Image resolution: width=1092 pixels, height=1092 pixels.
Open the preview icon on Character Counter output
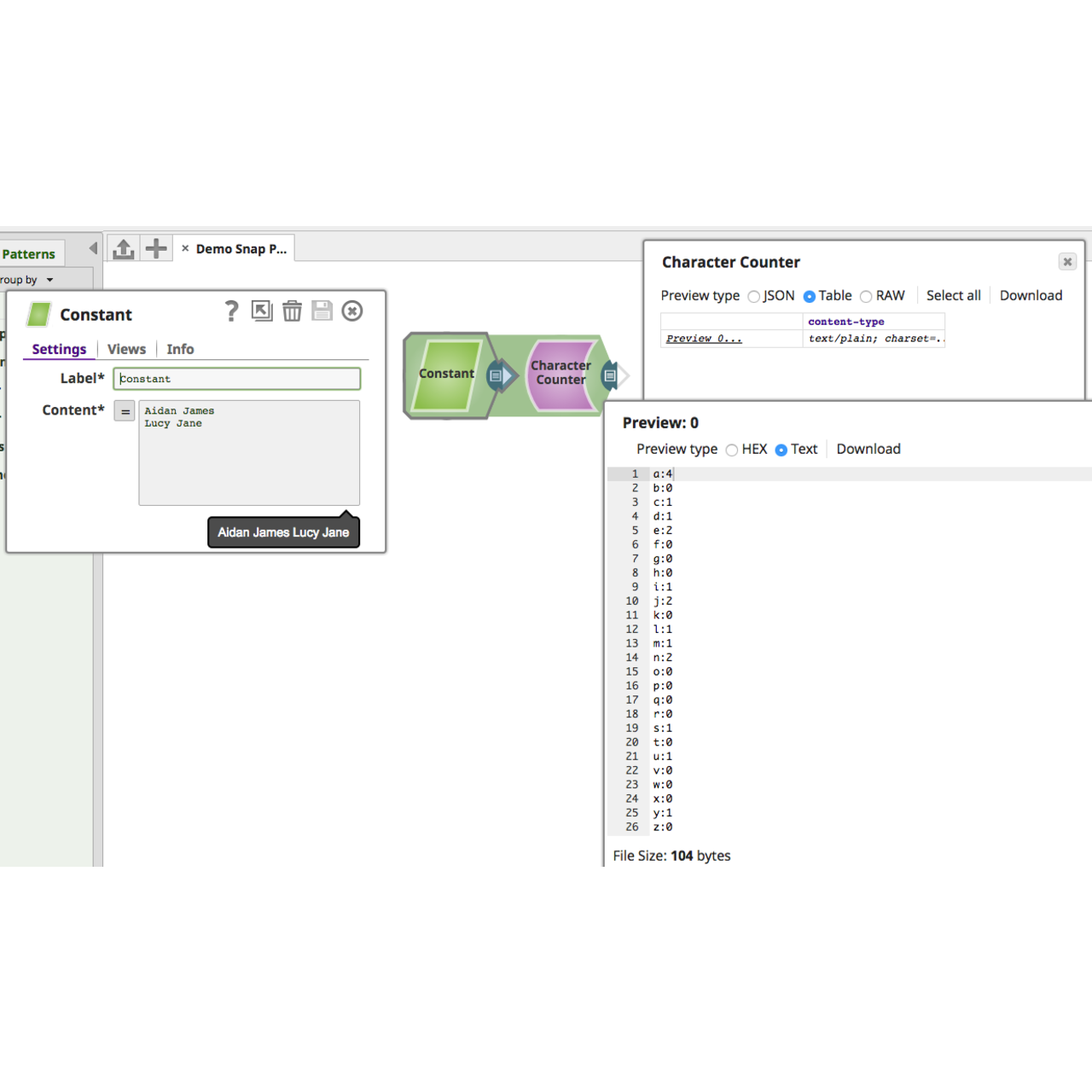click(x=611, y=375)
